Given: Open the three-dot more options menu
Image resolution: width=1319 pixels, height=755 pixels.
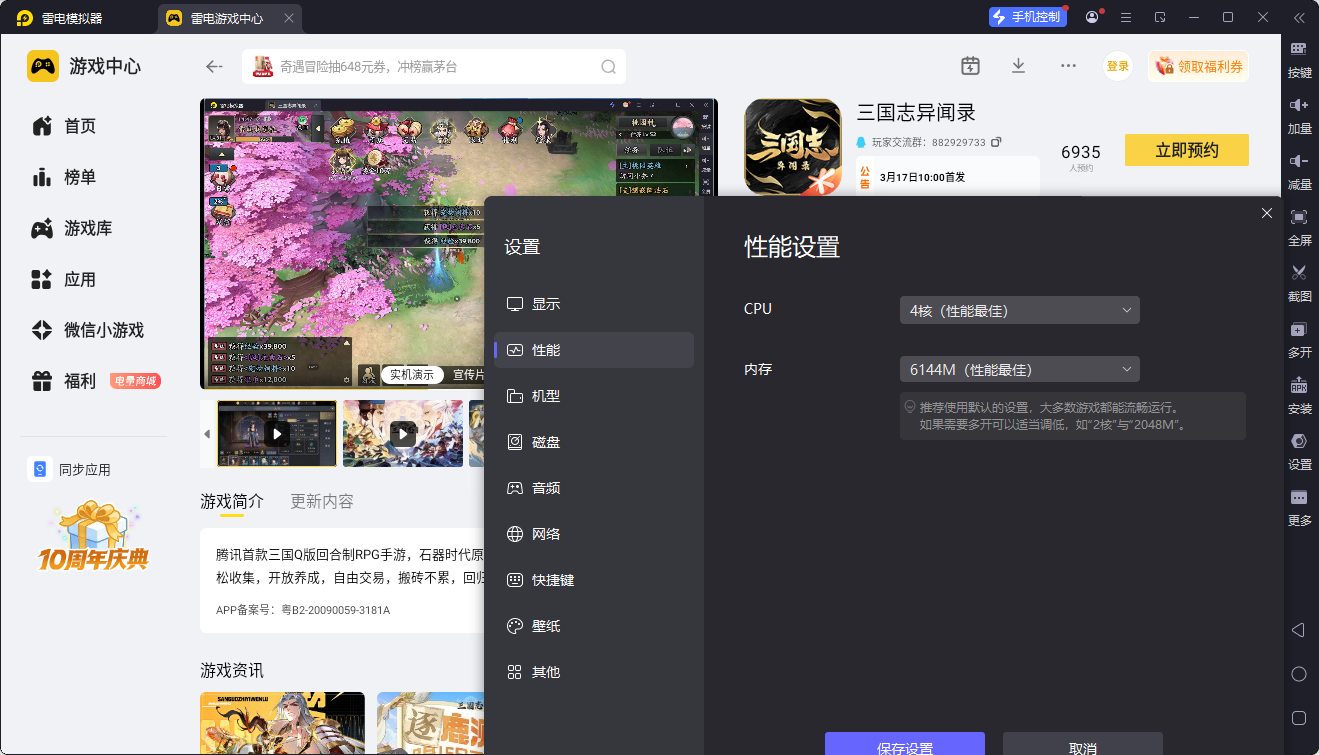Looking at the screenshot, I should tap(1068, 66).
